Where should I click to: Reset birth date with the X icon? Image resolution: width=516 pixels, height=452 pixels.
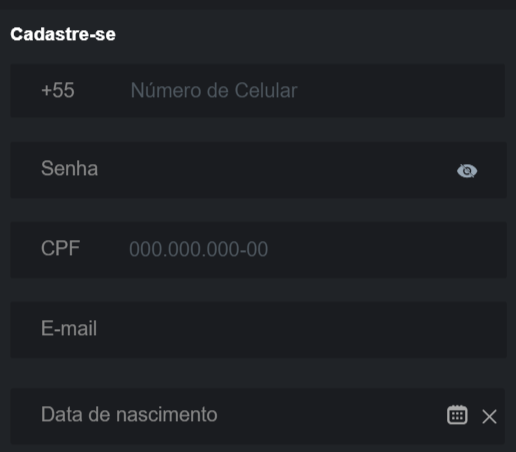(489, 416)
